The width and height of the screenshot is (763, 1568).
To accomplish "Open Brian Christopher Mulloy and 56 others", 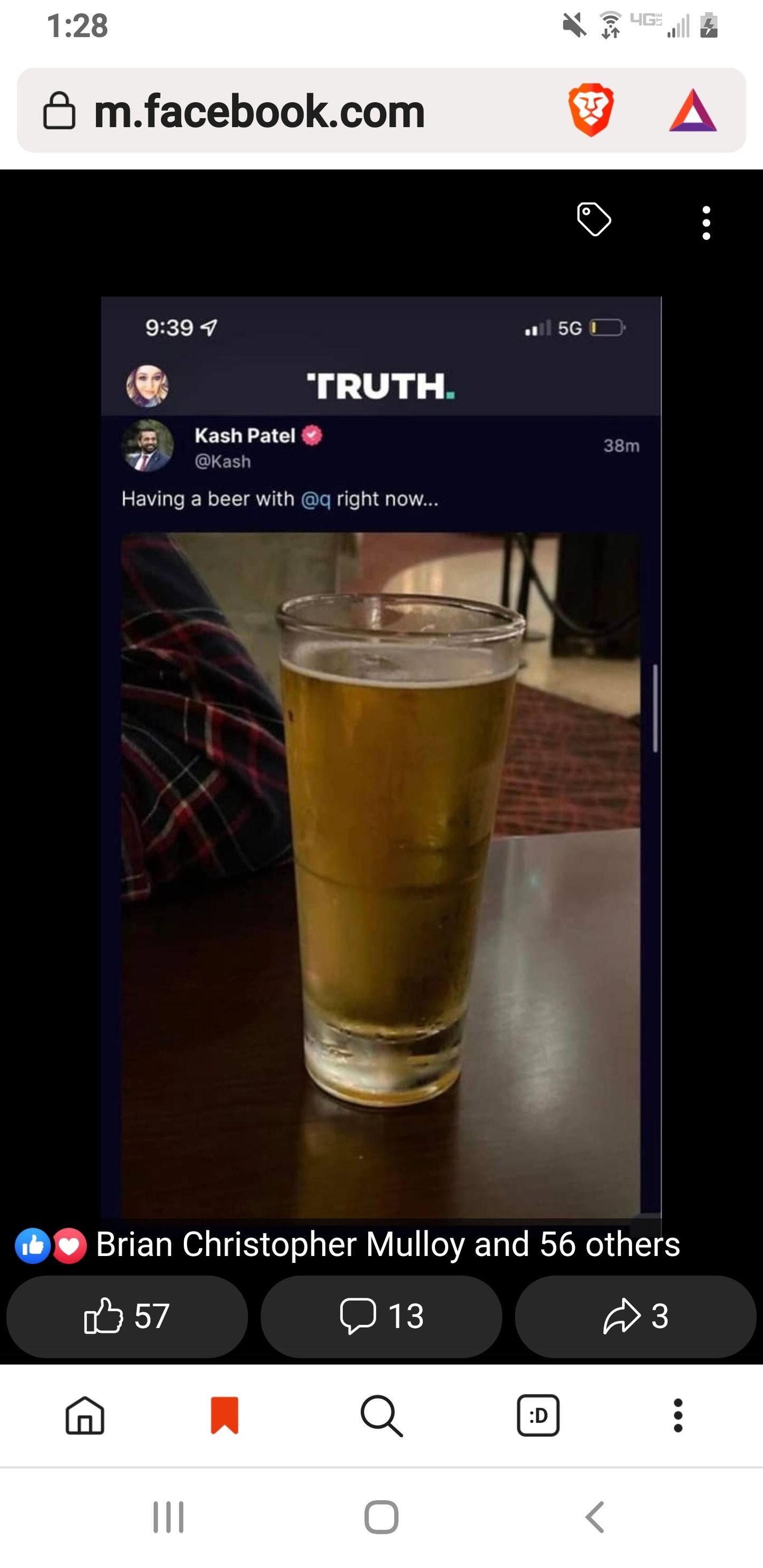I will point(388,1244).
